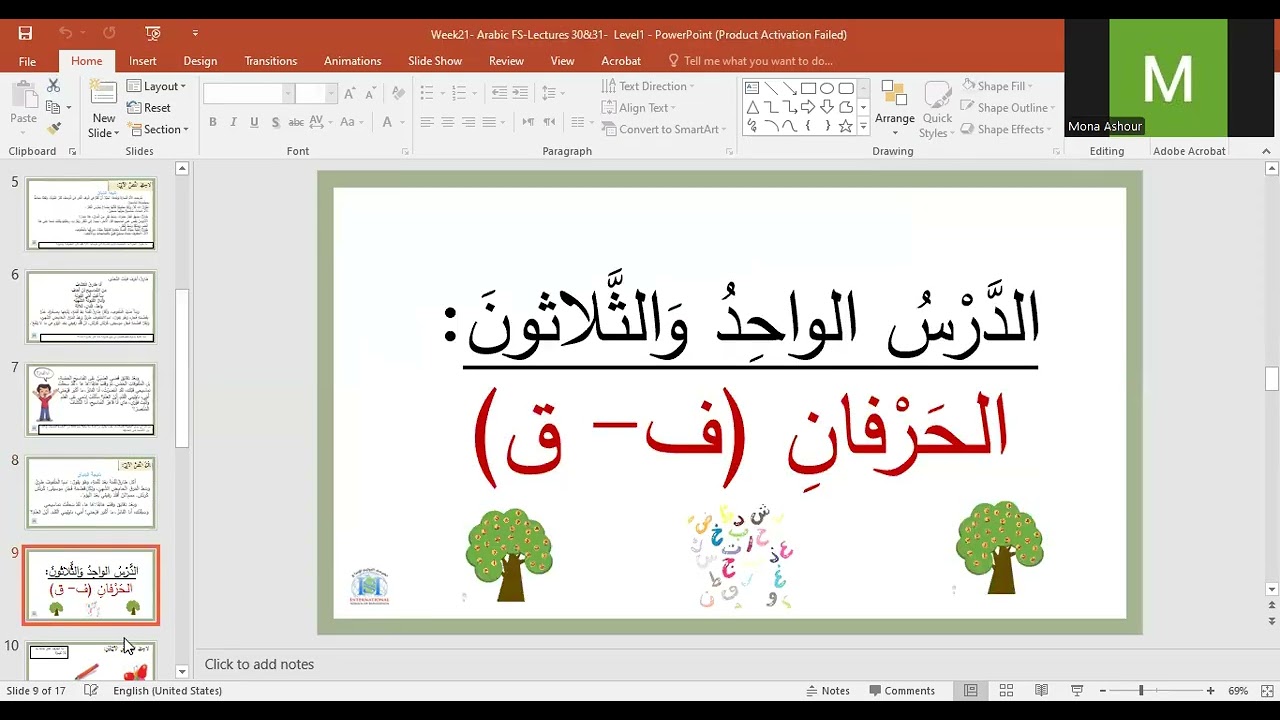Switch to the Slide Show tab
This screenshot has height=720, width=1280.
tap(435, 61)
